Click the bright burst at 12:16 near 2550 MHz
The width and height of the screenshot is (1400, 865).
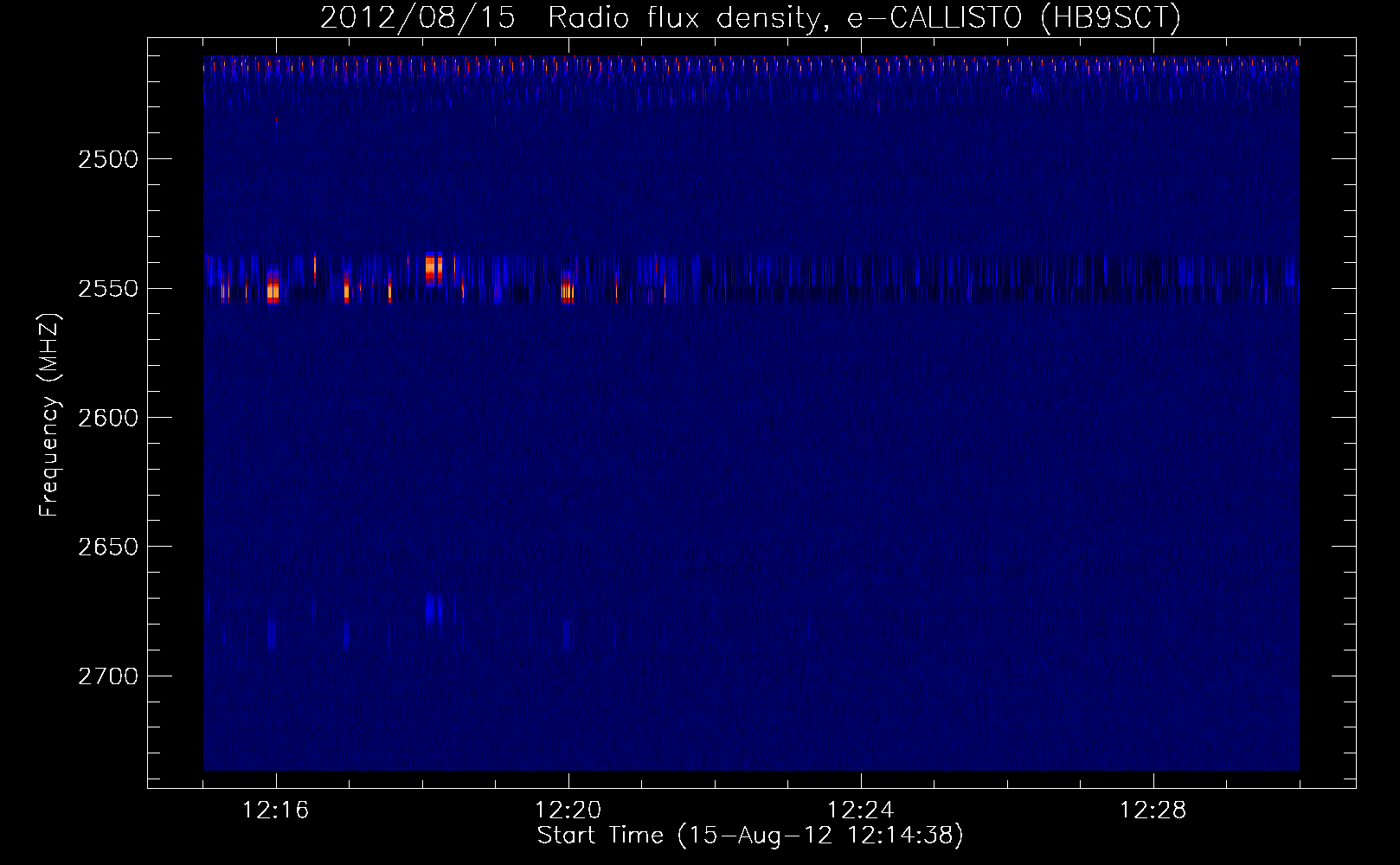[x=273, y=286]
